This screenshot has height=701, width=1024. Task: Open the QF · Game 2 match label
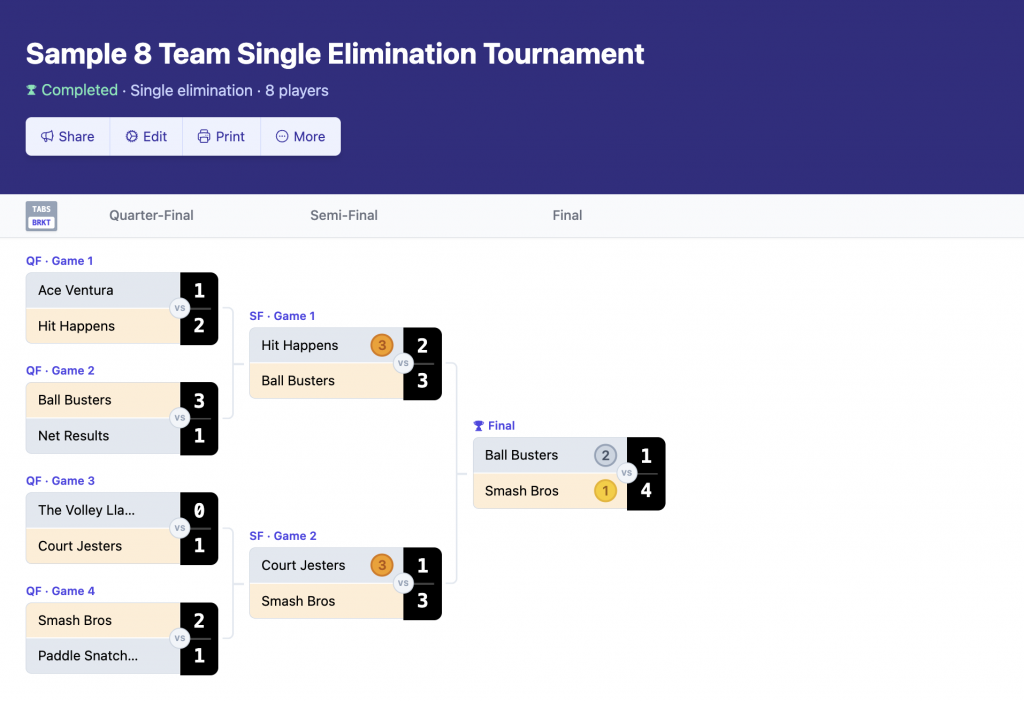pyautogui.click(x=60, y=371)
